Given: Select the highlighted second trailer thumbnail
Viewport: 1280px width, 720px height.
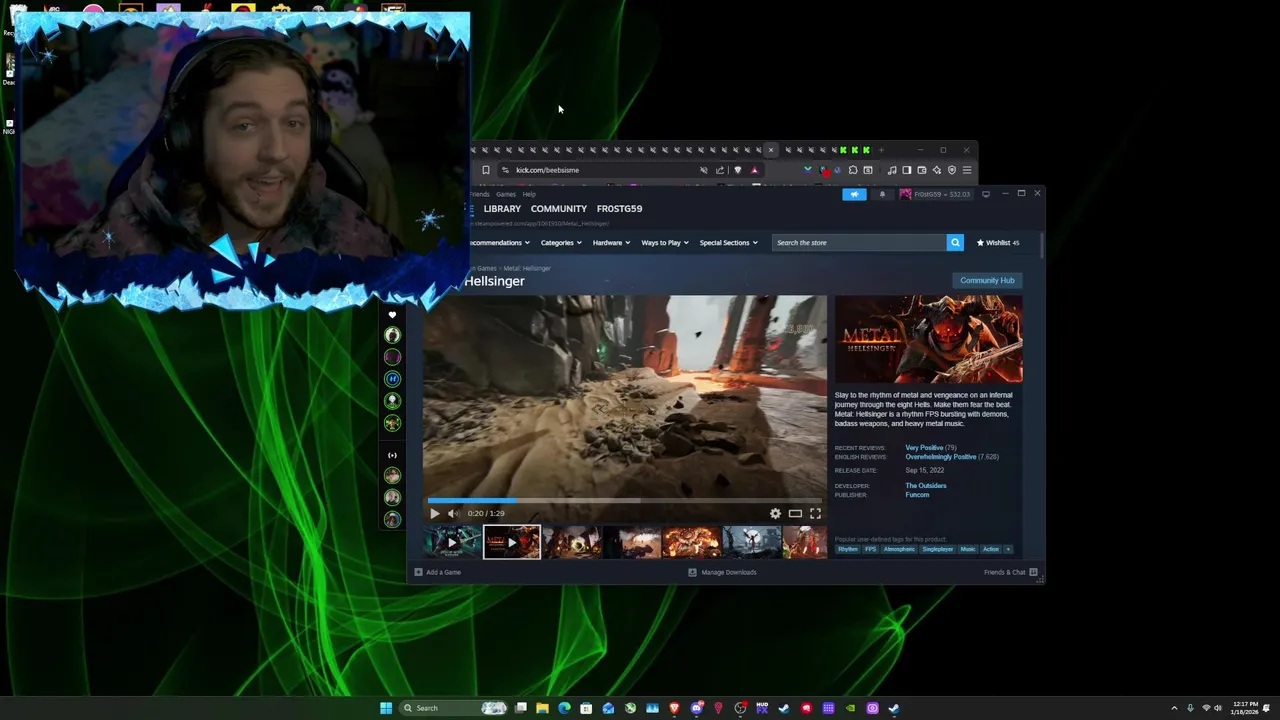Looking at the screenshot, I should [512, 542].
